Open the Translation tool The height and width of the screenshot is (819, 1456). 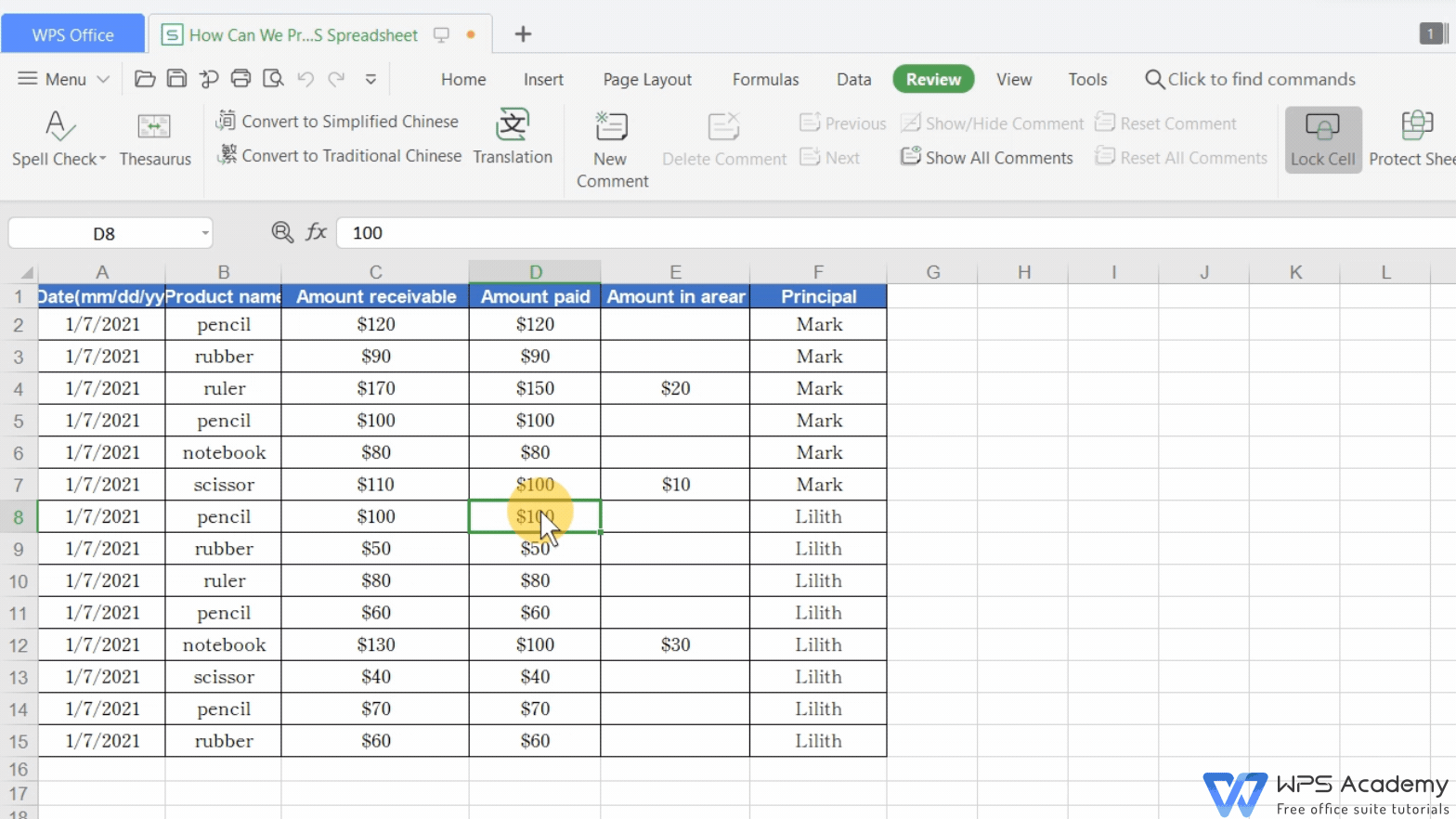(x=513, y=137)
